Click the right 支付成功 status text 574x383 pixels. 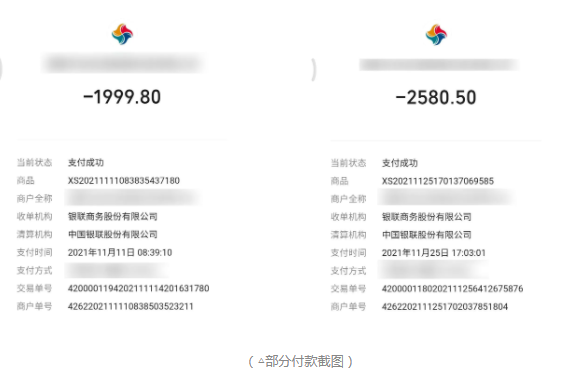(x=400, y=163)
